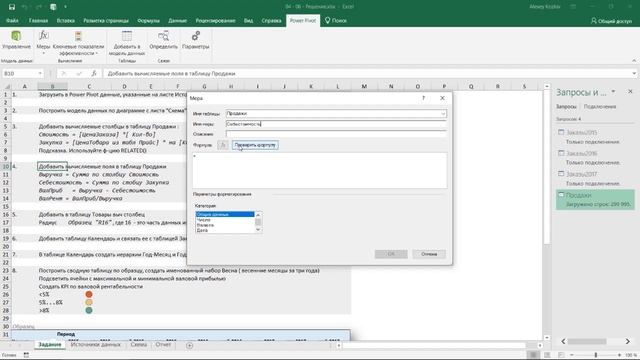Close the Мера dialog with X
640x360 pixels.
pos(442,98)
